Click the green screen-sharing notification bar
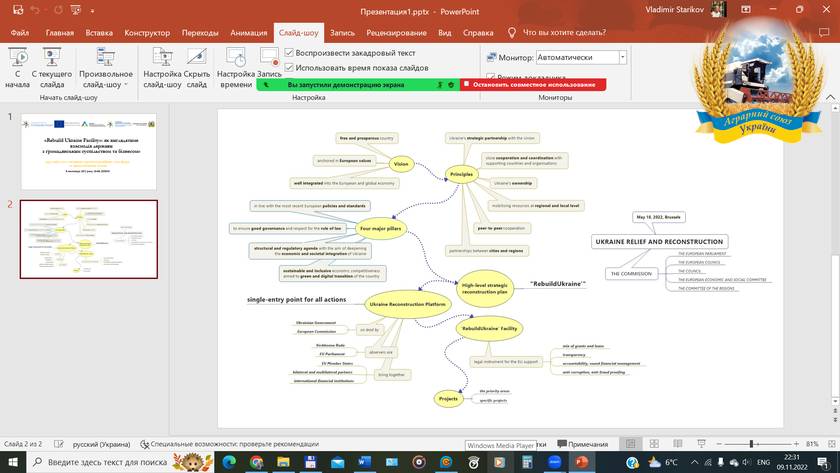Screen dimensions: 840x473 click(358, 85)
